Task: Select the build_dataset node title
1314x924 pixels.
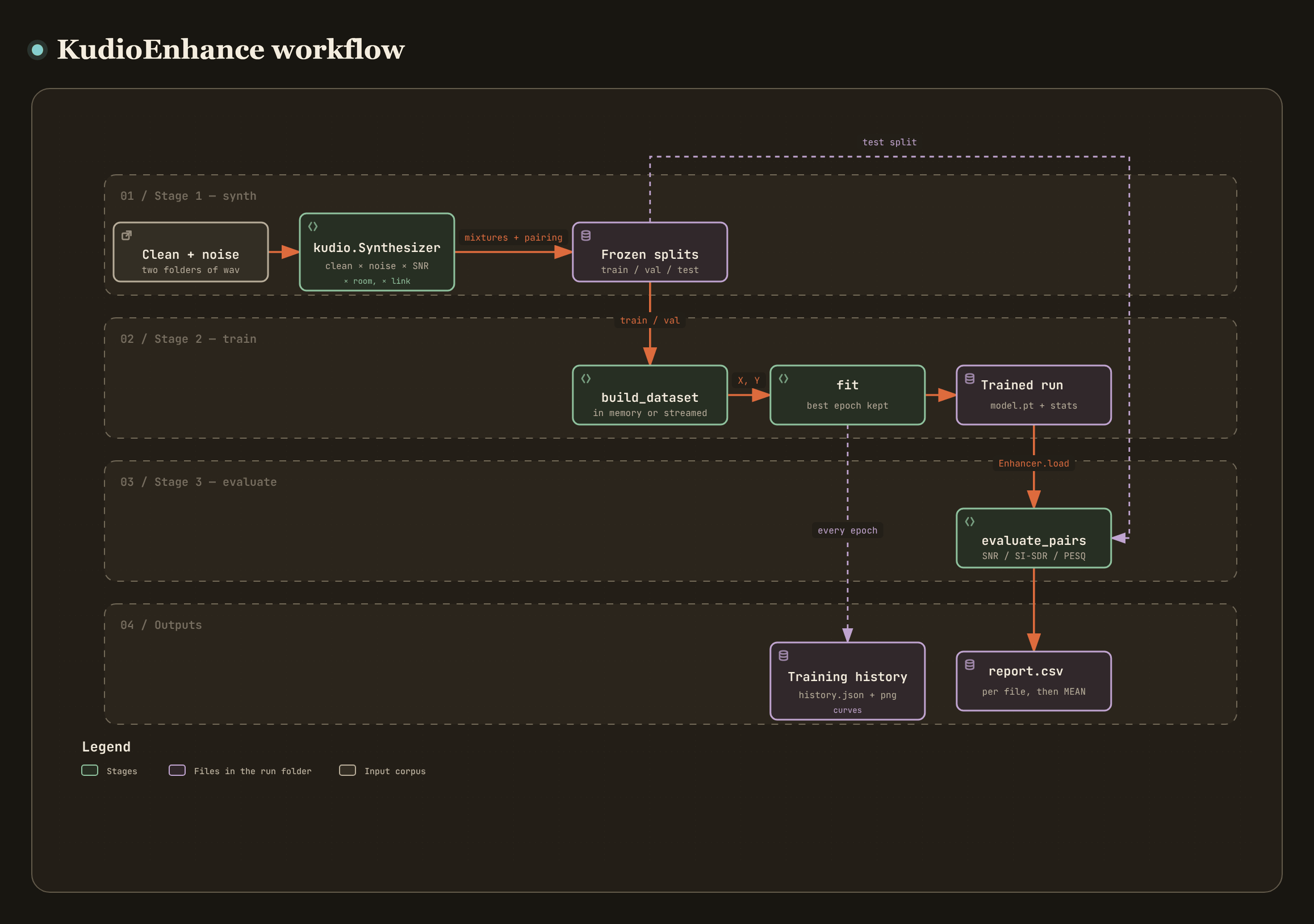Action: (x=650, y=398)
